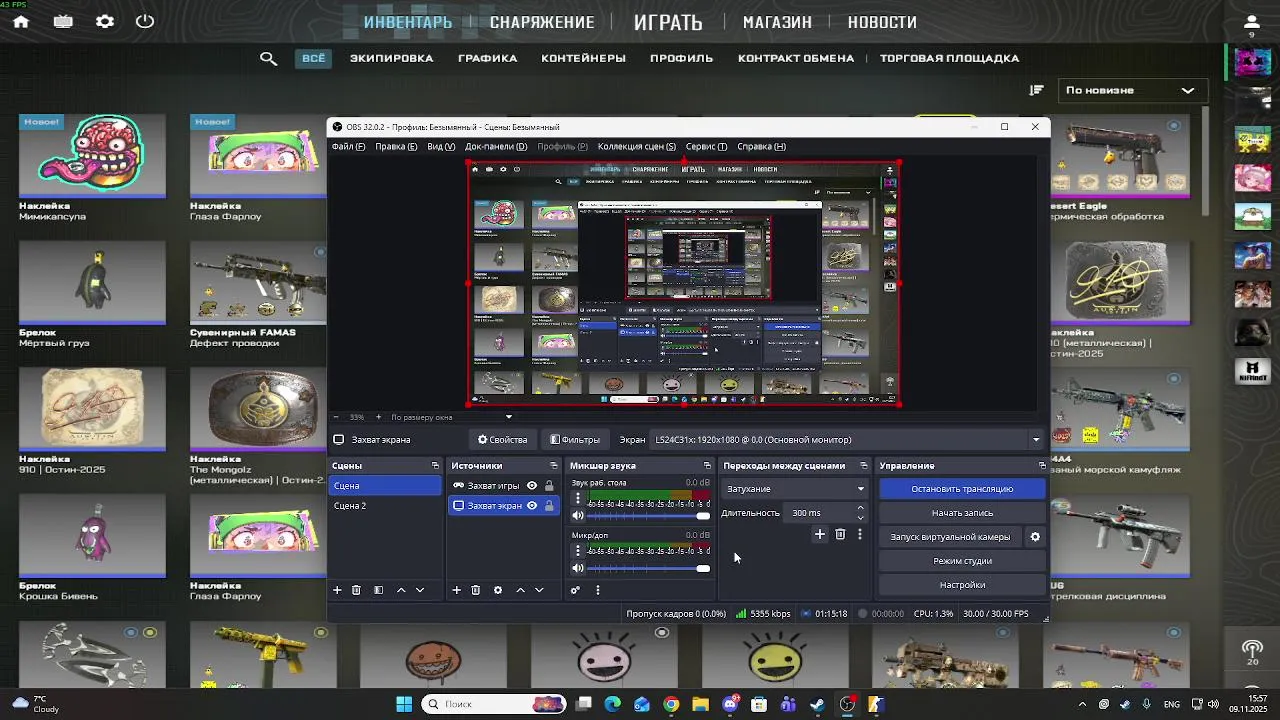Pop out the Управление dock panel
Image resolution: width=1280 pixels, height=720 pixels.
pos(1042,466)
